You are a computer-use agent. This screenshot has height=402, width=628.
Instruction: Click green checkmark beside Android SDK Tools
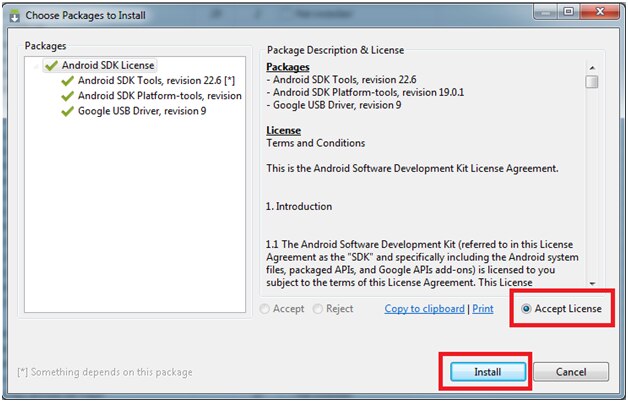(x=67, y=80)
